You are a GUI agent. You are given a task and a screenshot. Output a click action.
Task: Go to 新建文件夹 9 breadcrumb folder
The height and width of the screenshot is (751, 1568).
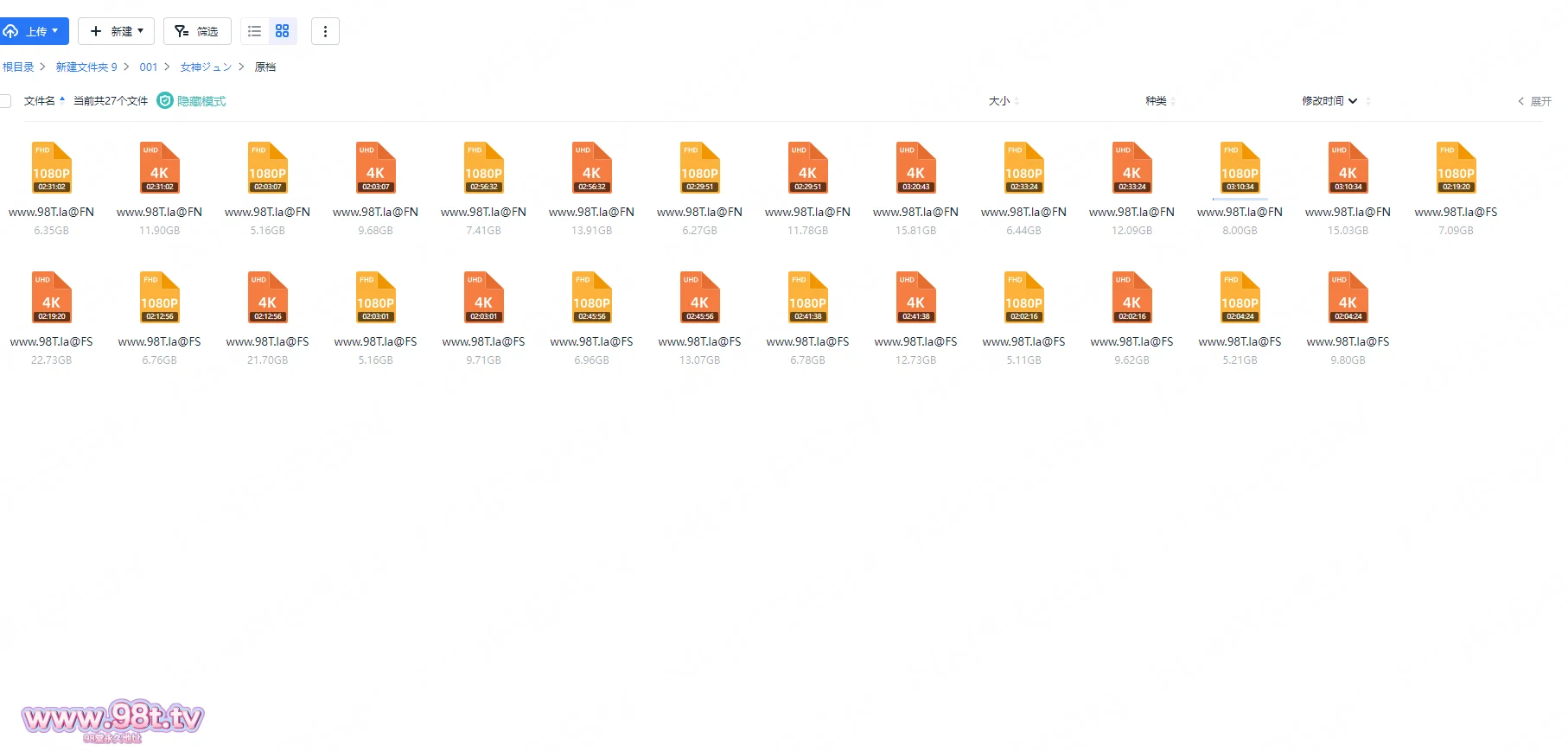pos(86,67)
